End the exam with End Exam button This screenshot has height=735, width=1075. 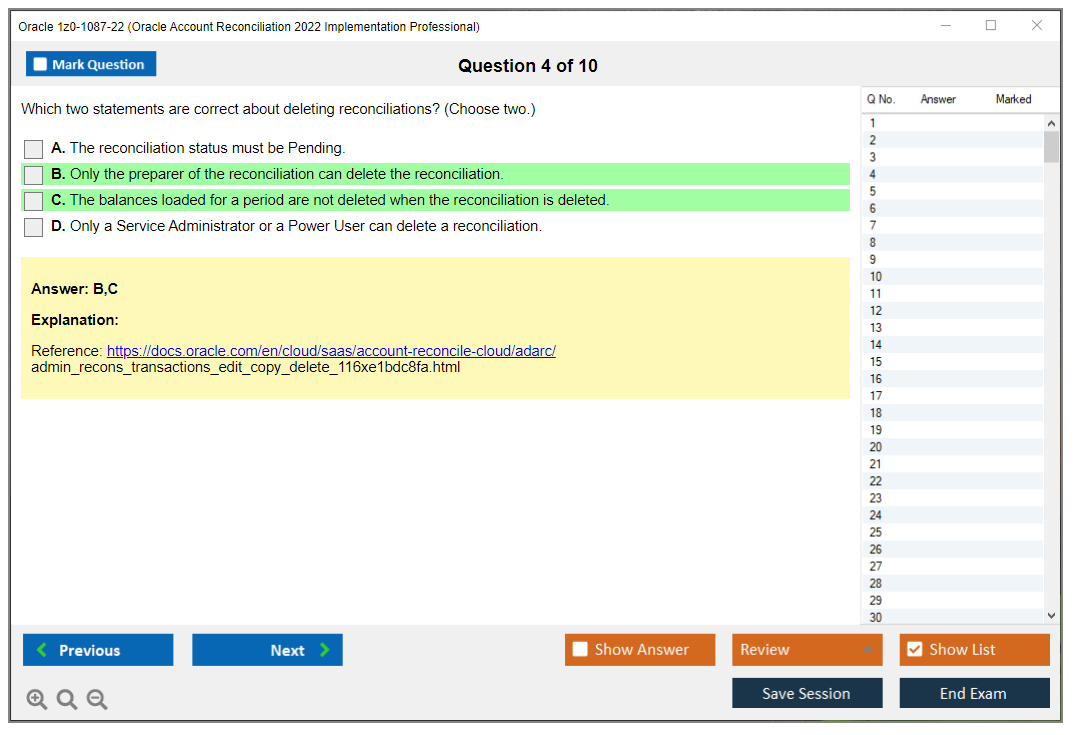974,692
